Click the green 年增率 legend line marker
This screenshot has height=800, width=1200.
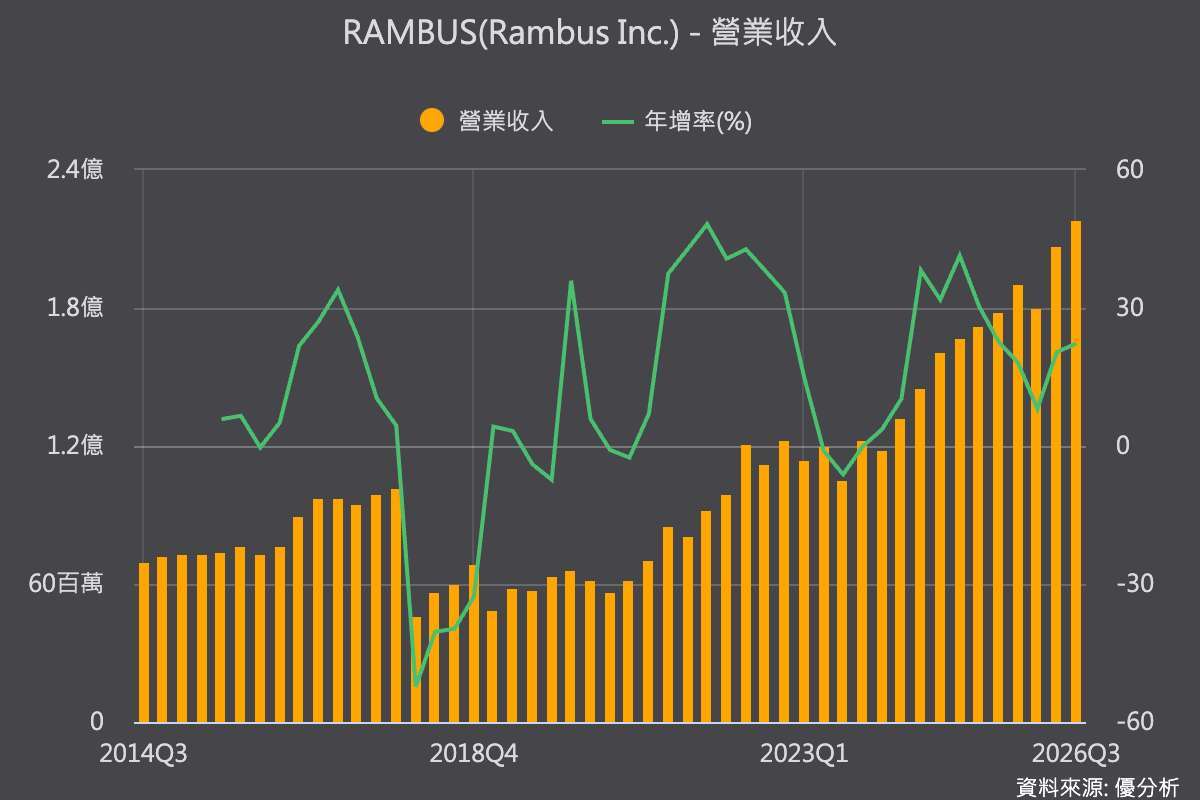click(618, 122)
